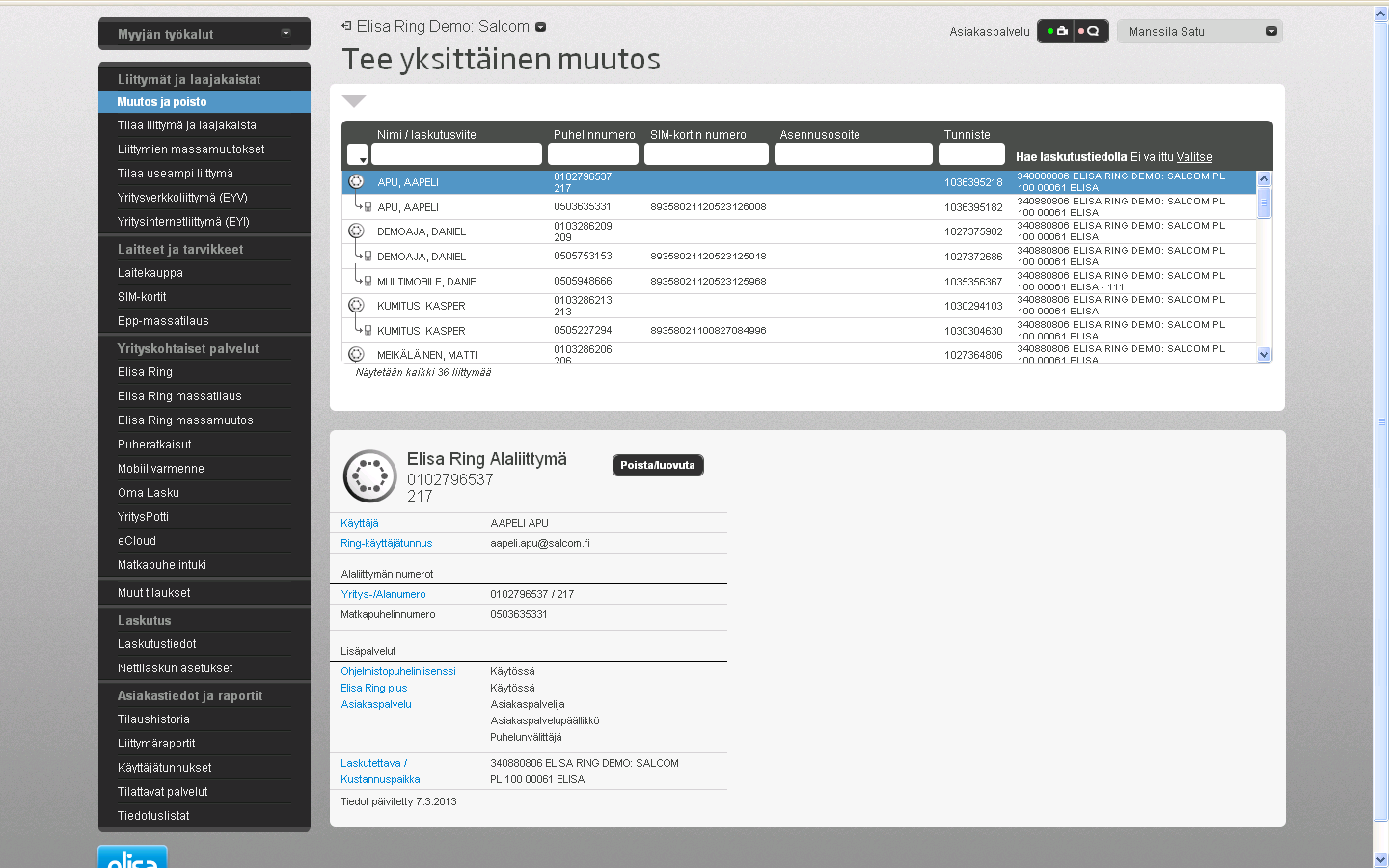
Task: Click the Asennusosoite filter field
Action: click(x=854, y=154)
